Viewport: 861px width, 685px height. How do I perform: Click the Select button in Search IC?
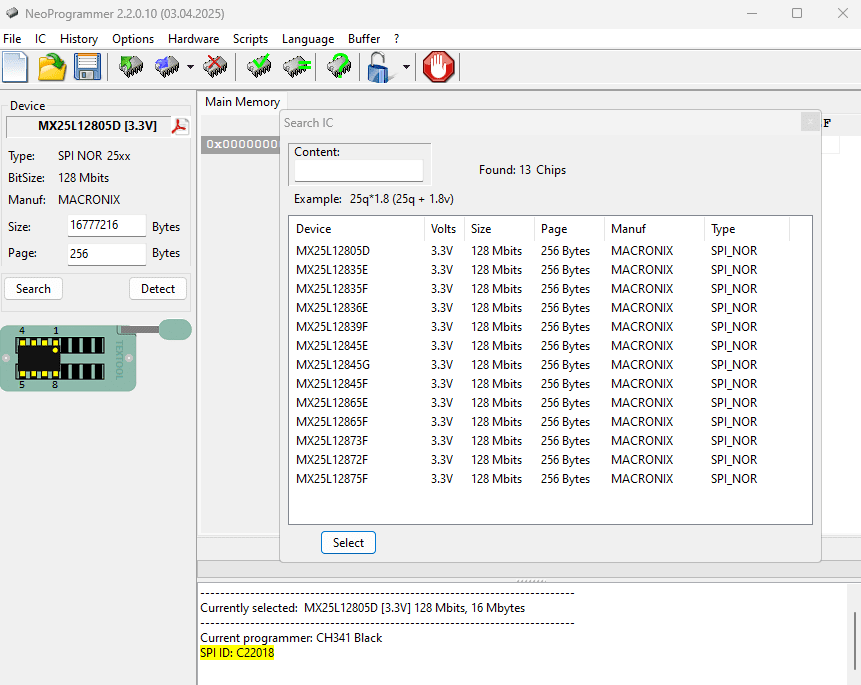tap(348, 543)
